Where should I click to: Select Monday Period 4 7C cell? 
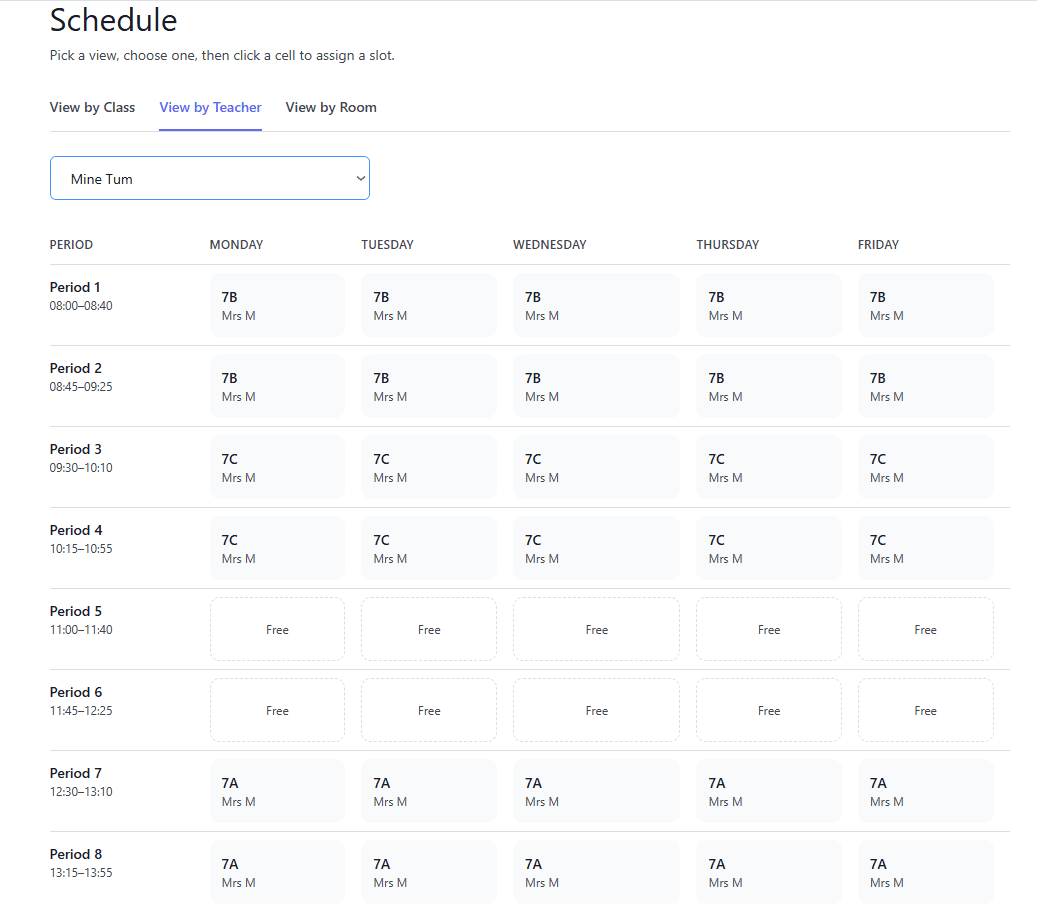(x=277, y=548)
